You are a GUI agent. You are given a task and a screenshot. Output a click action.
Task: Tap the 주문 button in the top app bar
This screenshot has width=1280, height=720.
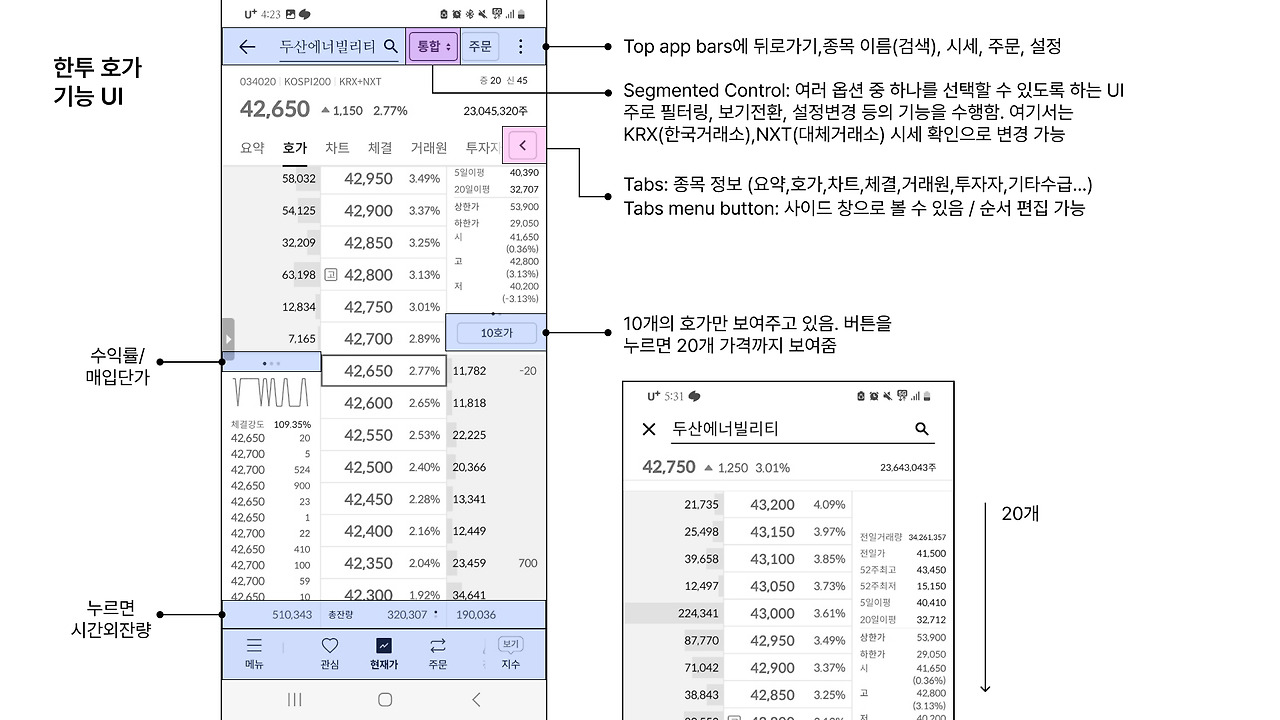click(480, 46)
